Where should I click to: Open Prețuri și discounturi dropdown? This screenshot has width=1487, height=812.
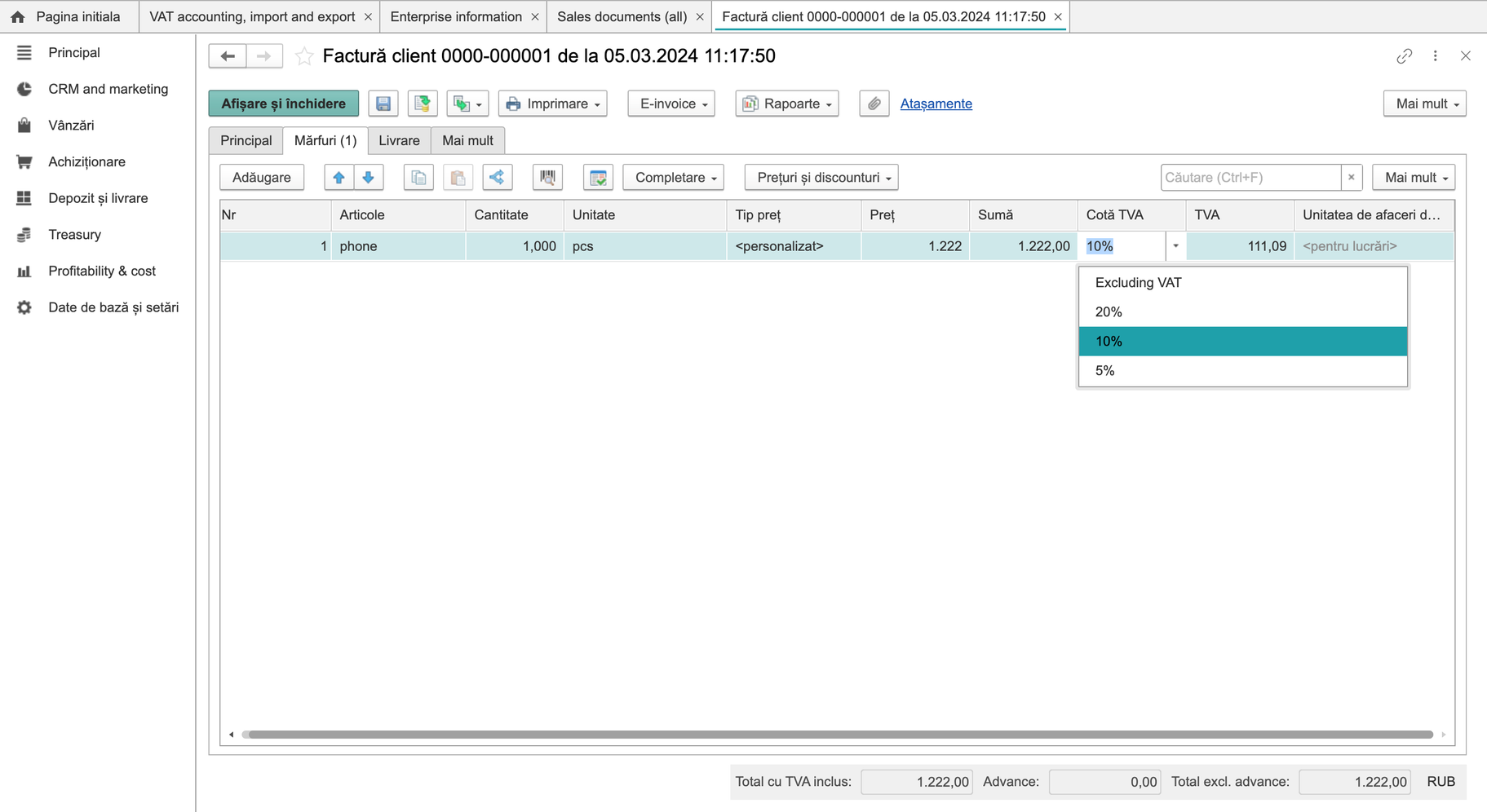(x=821, y=177)
